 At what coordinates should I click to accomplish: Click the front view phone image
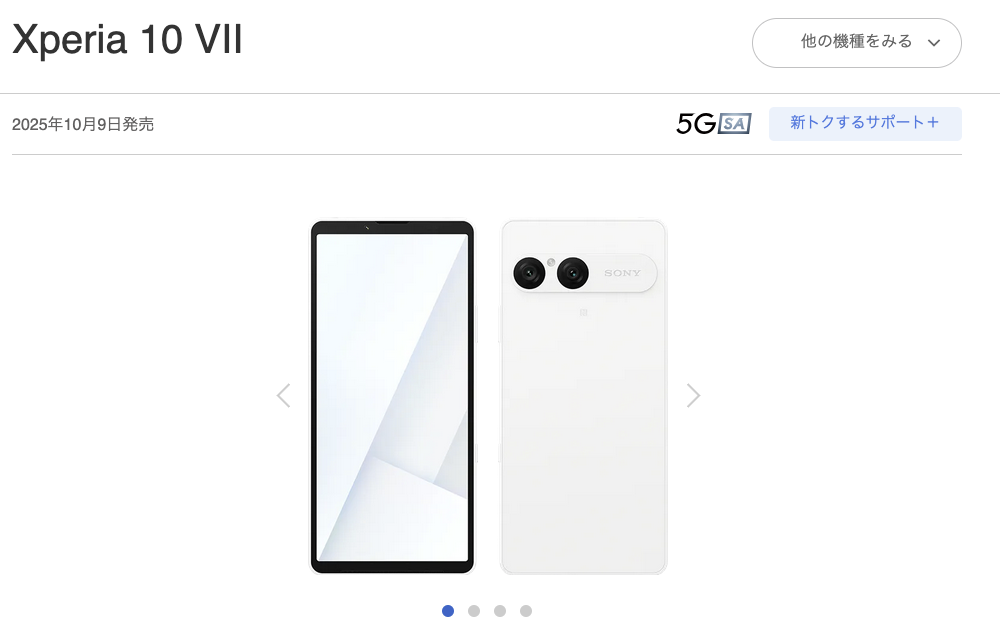point(392,397)
